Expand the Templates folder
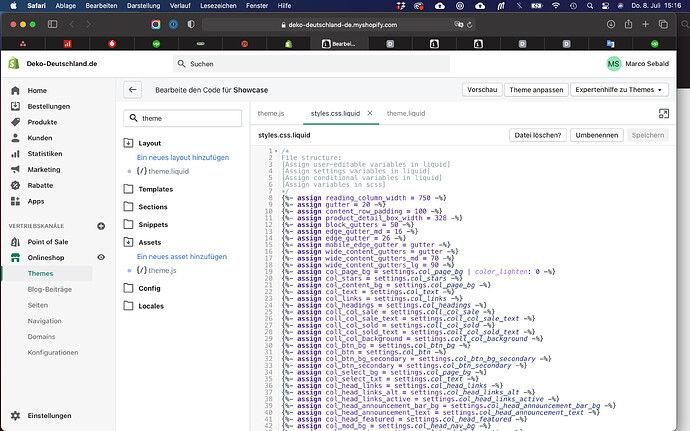Viewport: 690px width, 431px height. [x=128, y=189]
